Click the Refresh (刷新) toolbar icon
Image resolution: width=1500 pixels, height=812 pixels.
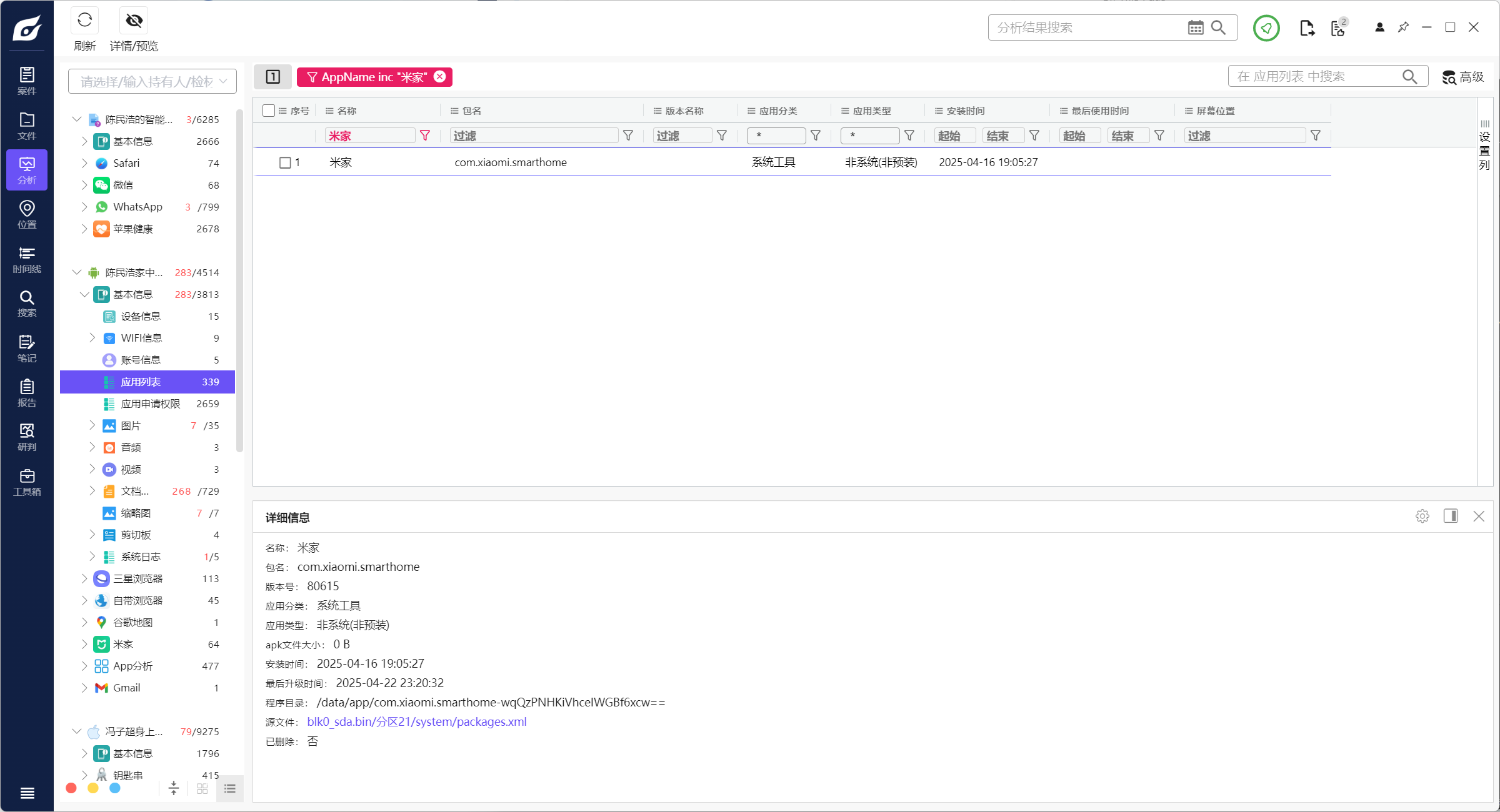85,21
